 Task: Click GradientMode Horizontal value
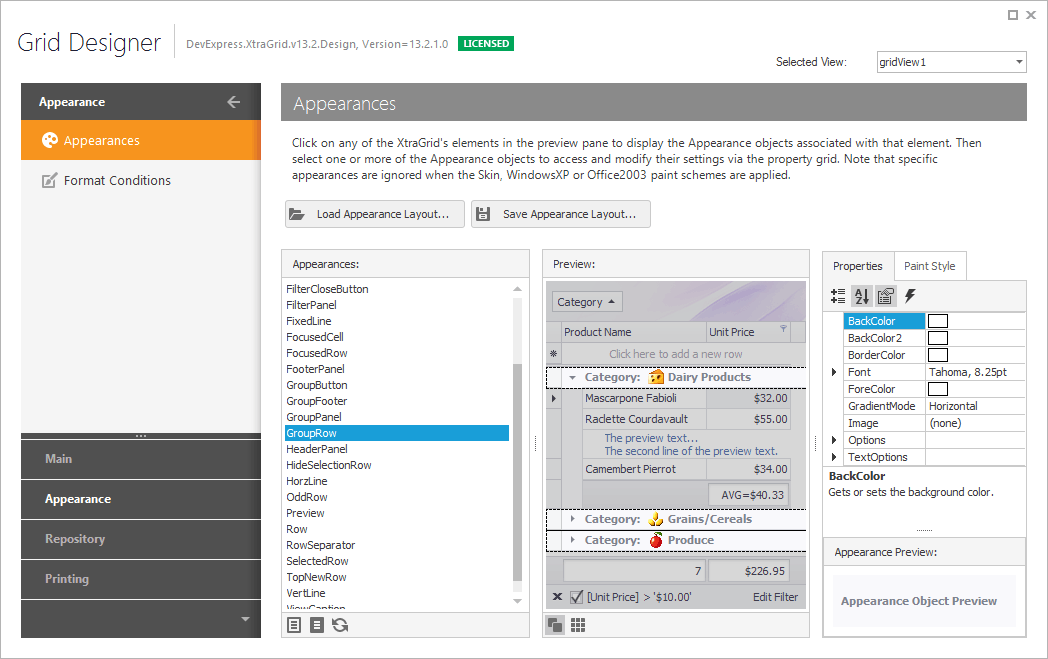976,406
